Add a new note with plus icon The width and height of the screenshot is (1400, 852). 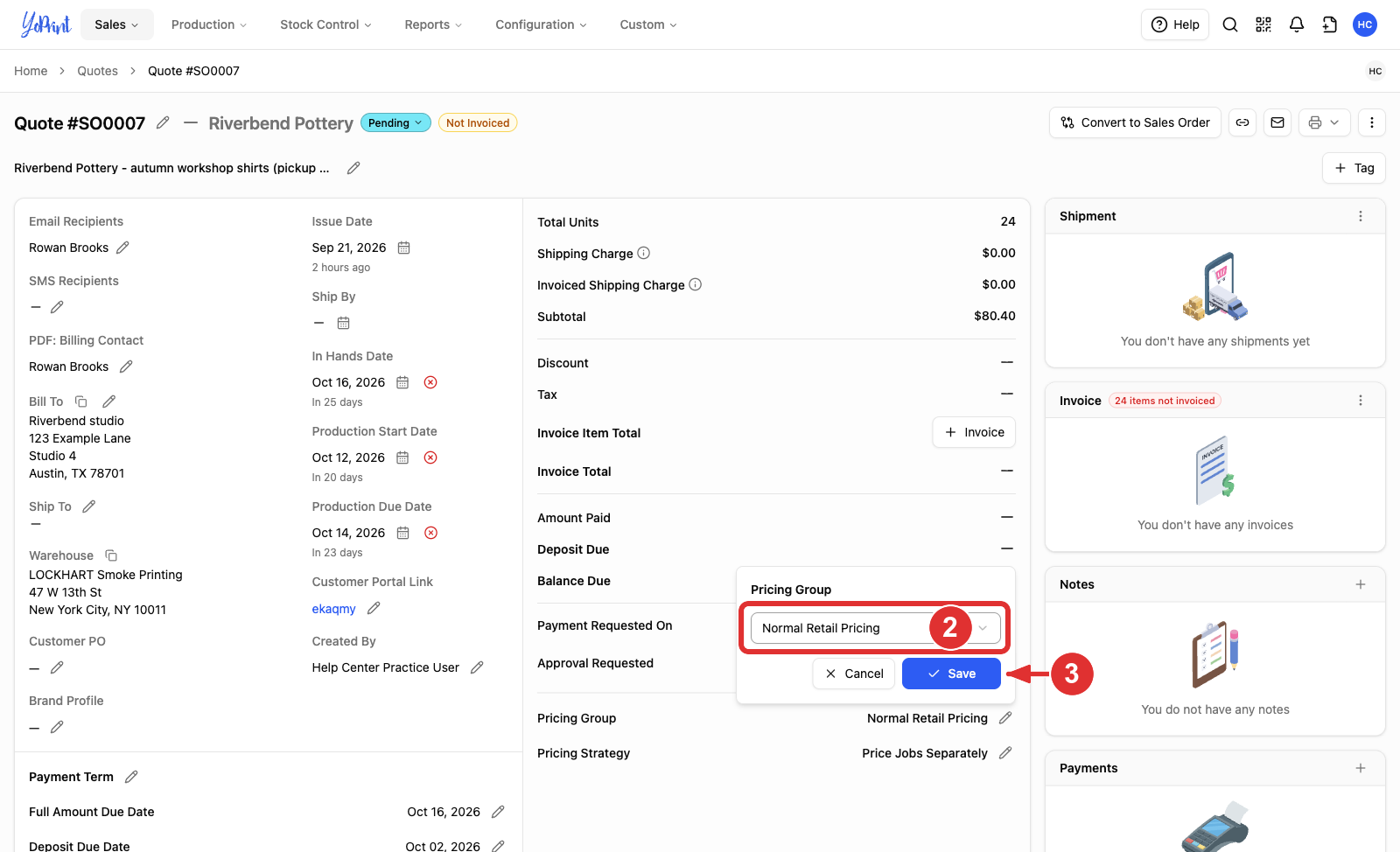(1361, 584)
